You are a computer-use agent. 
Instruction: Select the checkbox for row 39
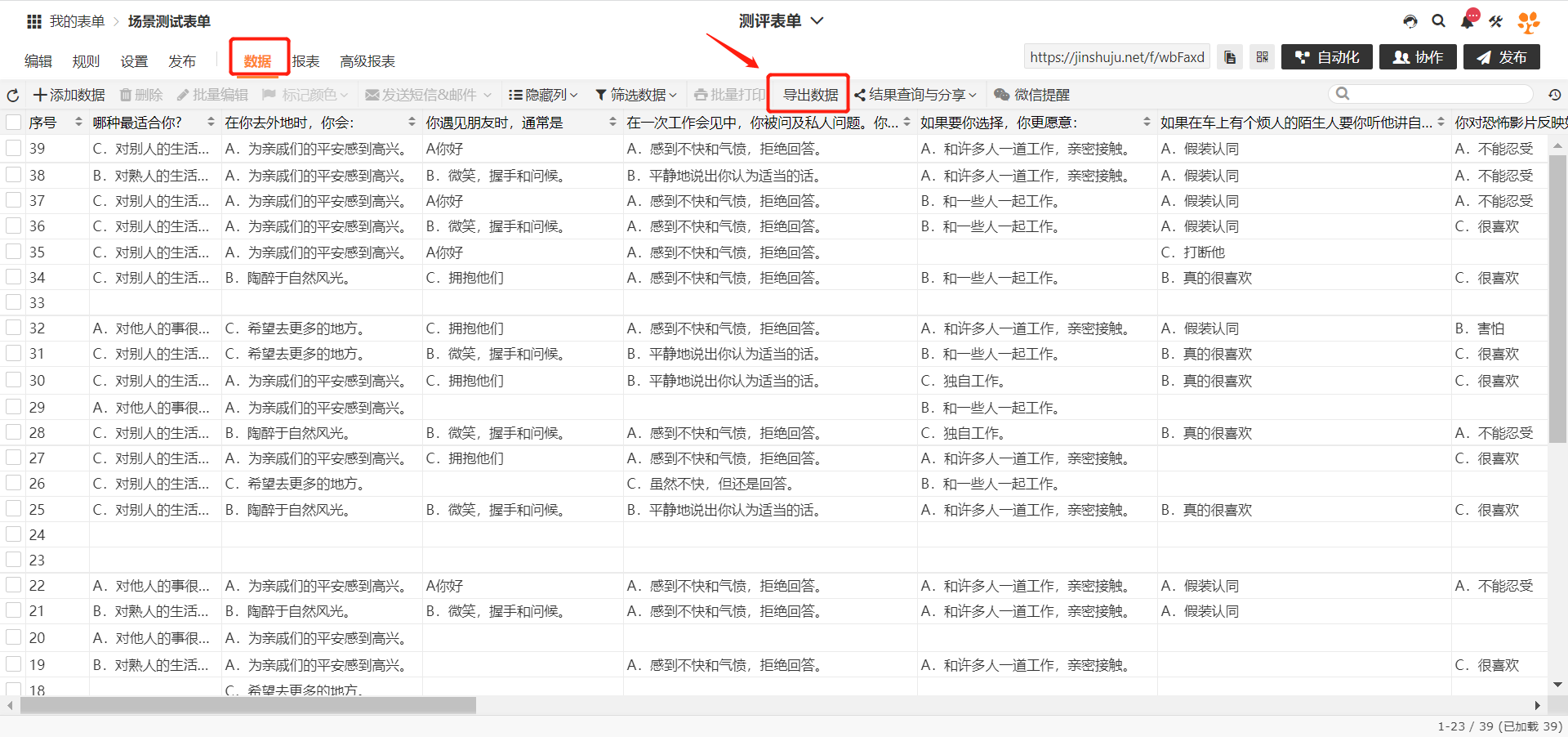14,149
